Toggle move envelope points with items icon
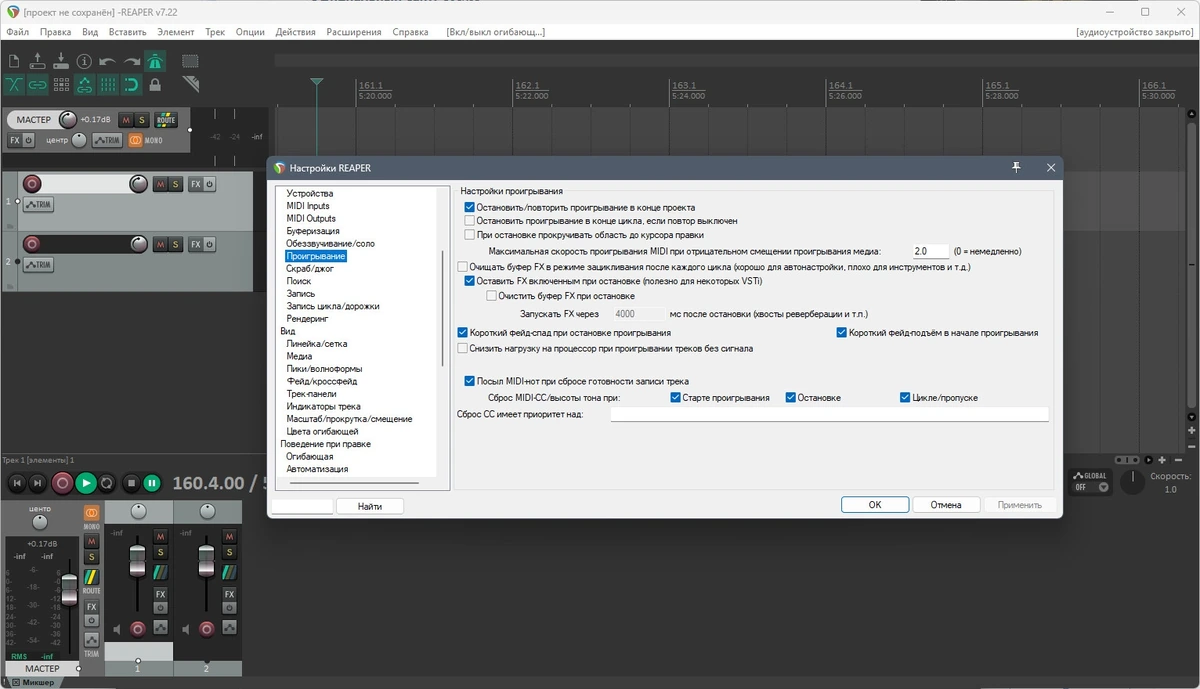 point(84,84)
